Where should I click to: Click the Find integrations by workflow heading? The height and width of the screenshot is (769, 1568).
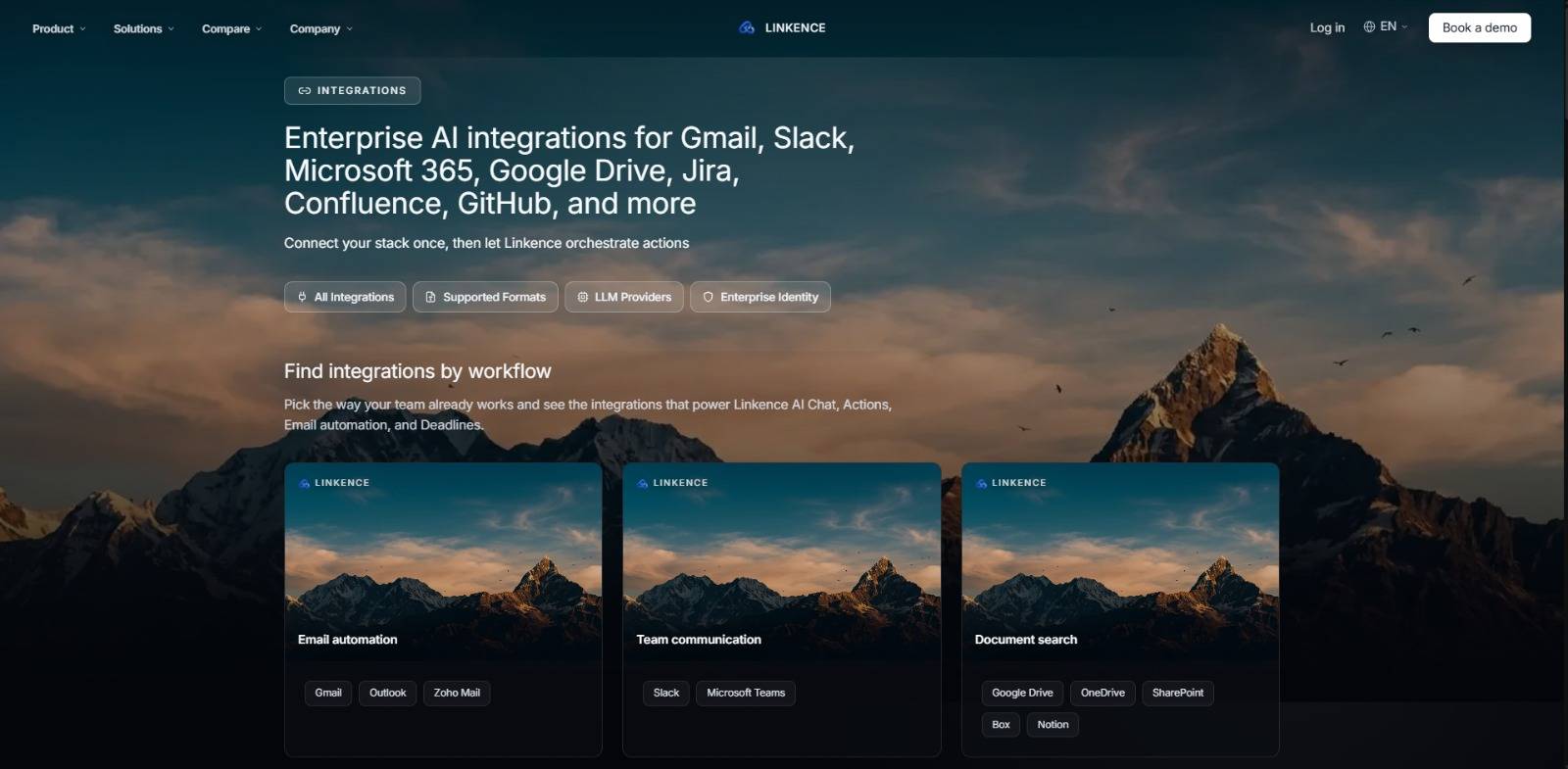[x=417, y=371]
